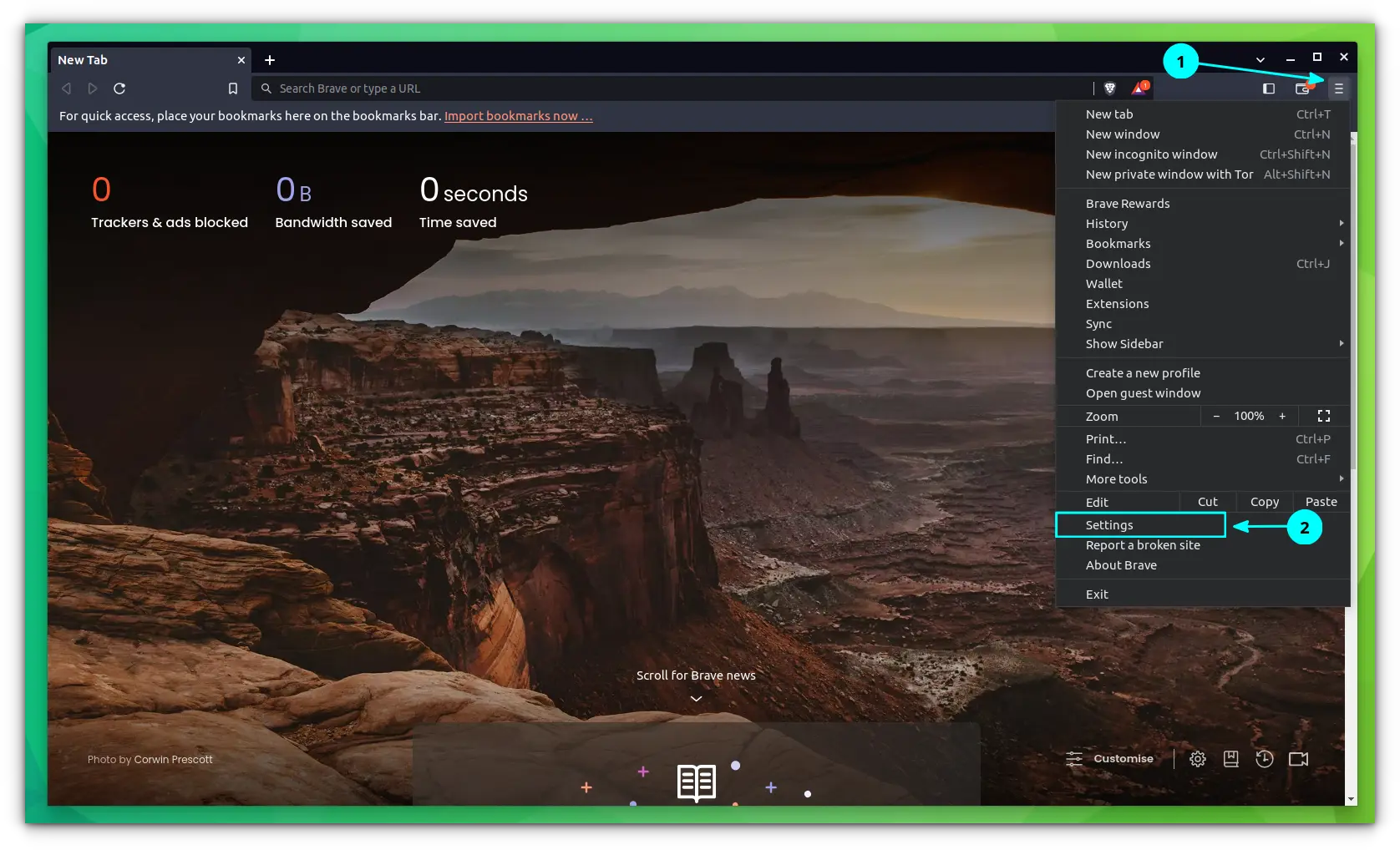This screenshot has width=1400, height=850.
Task: Start Brave Talk video call icon
Action: (1298, 759)
